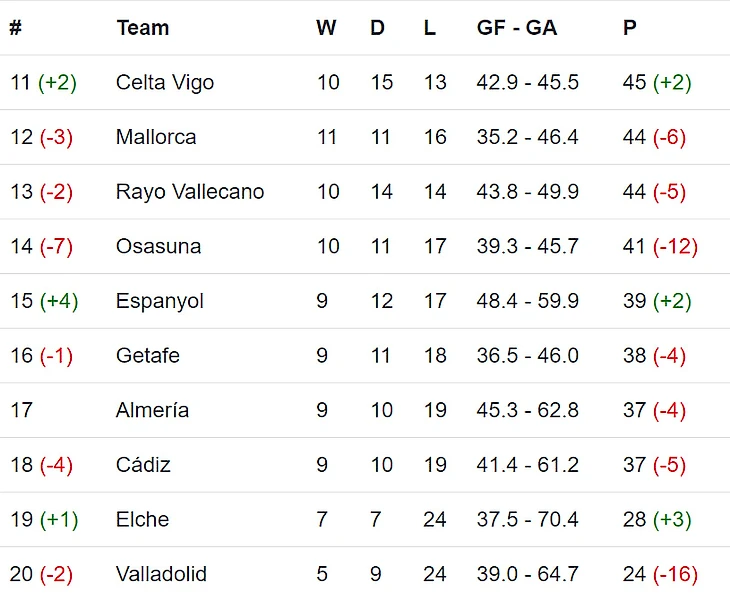Select the Almería team name
Viewport: 730px width, 600px height.
pyautogui.click(x=152, y=410)
